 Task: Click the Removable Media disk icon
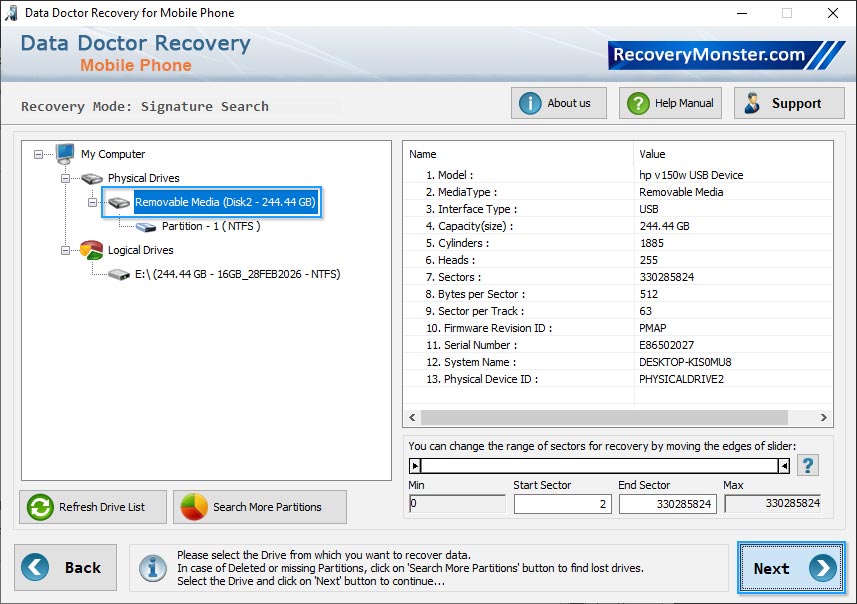pyautogui.click(x=120, y=202)
